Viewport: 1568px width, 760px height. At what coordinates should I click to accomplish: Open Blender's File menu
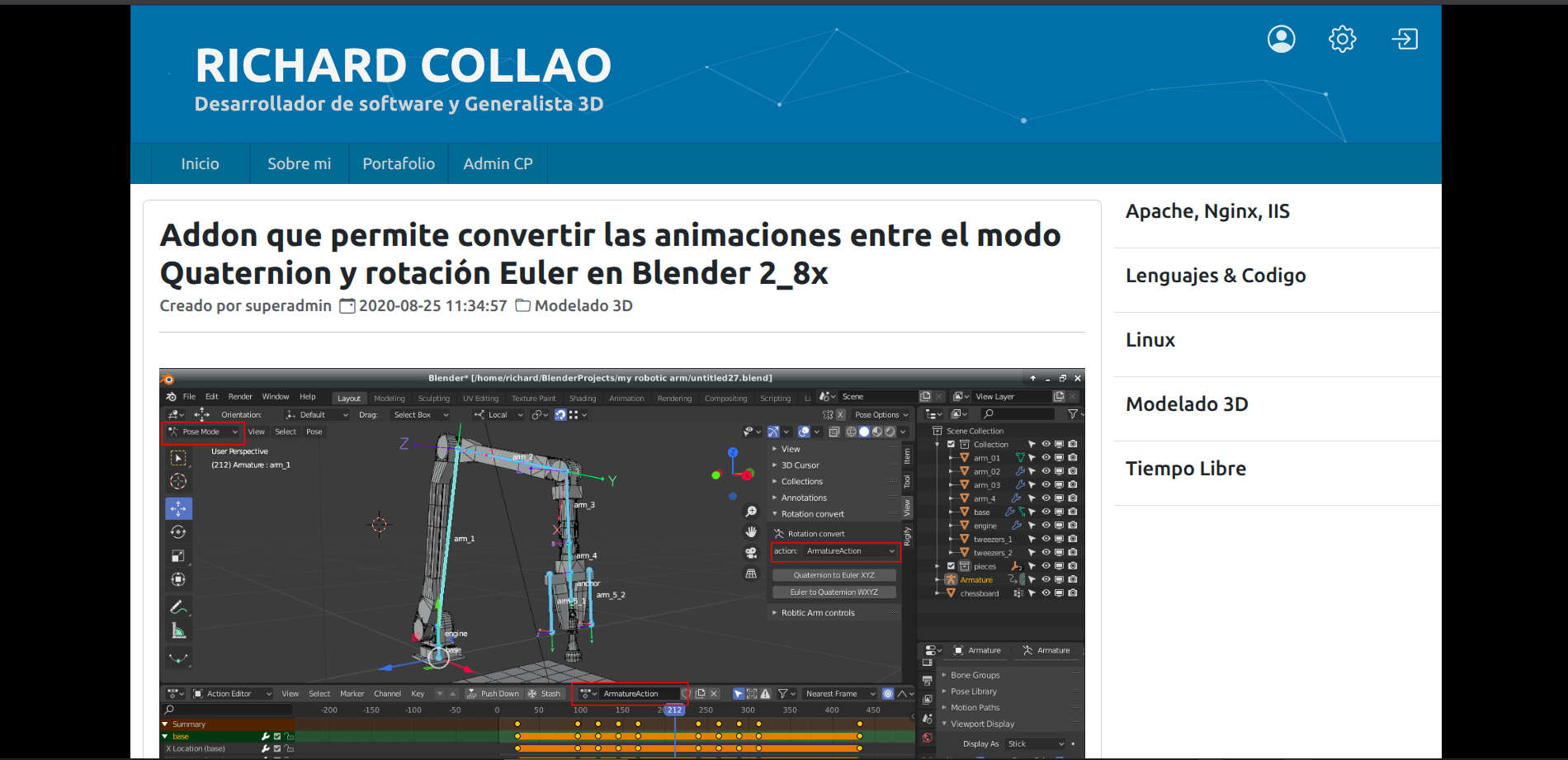(x=189, y=397)
